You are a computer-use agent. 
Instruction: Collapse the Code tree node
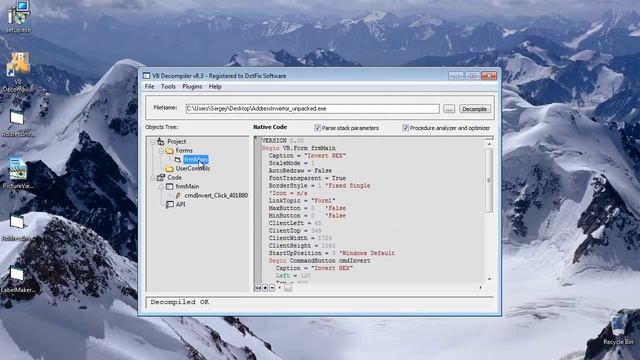point(152,178)
